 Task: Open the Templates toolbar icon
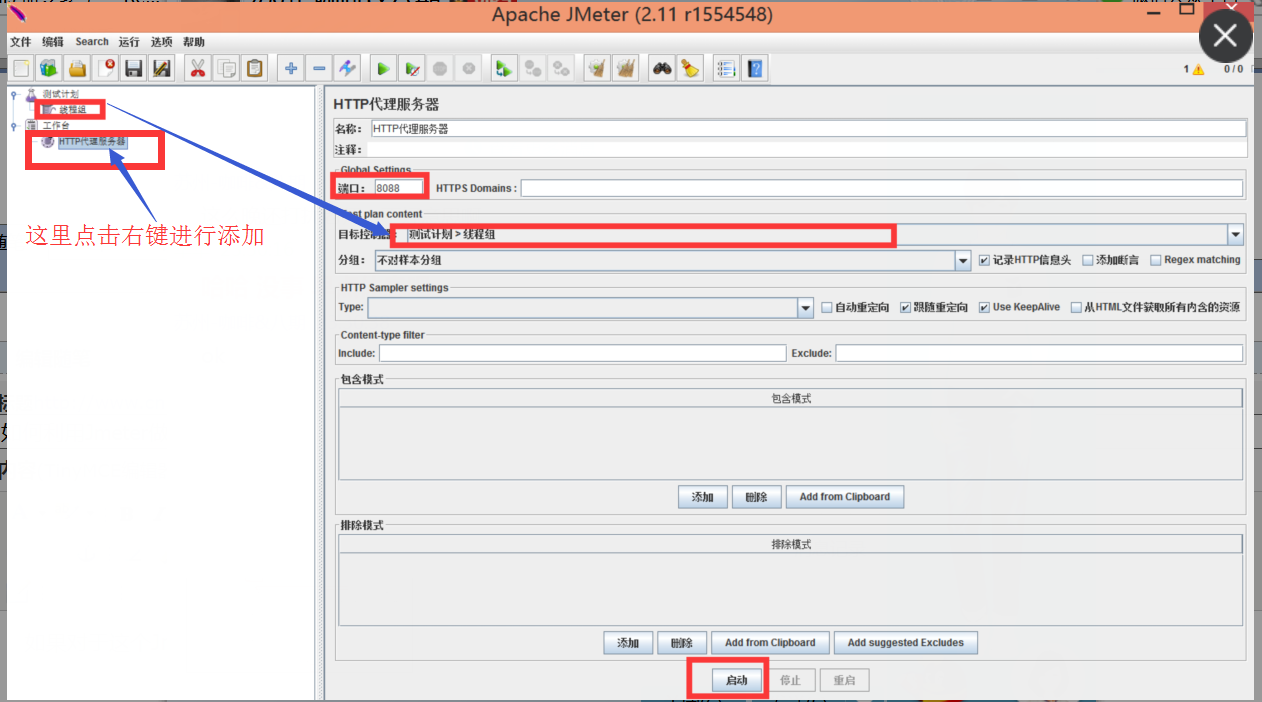49,68
